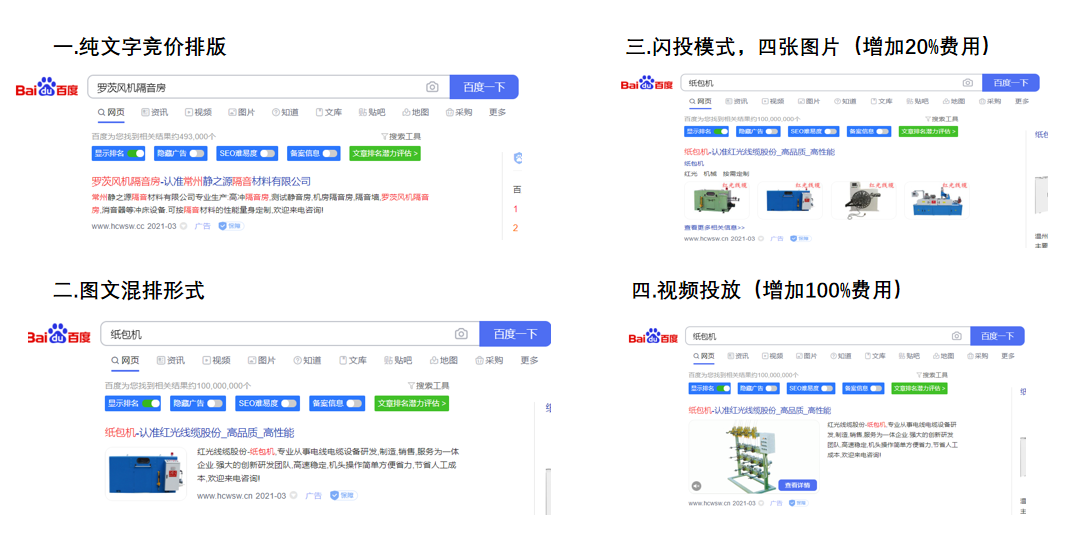
Task: Expand 文章排名潜力评估 in the 罗茨风机隔音房 panel
Action: 384,154
